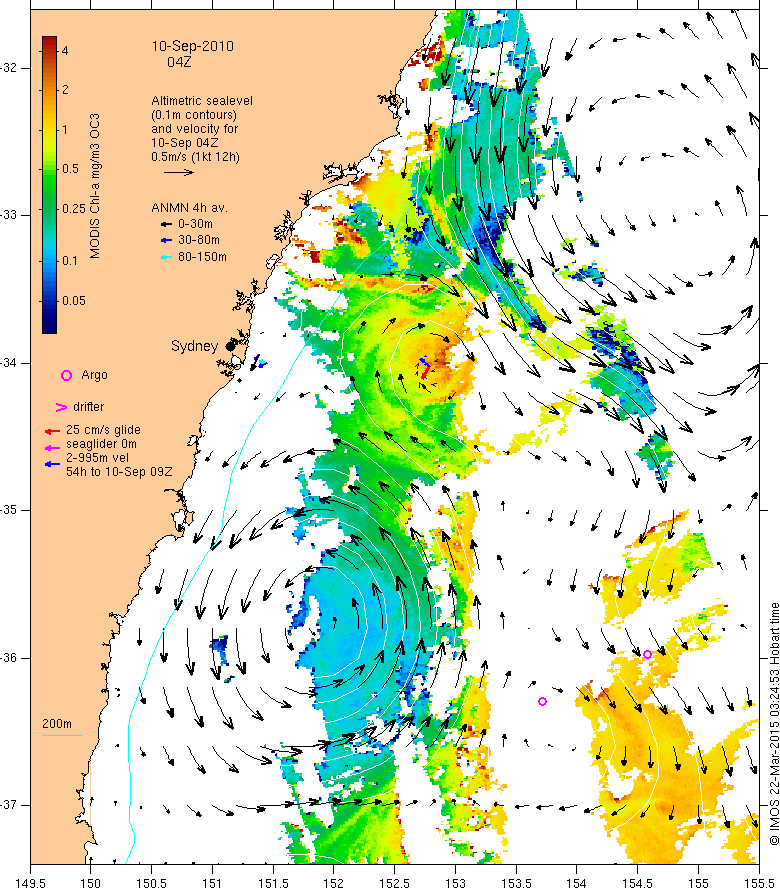Click the '154.5' longitude axis label
This screenshot has height=890, width=780.
point(638,883)
